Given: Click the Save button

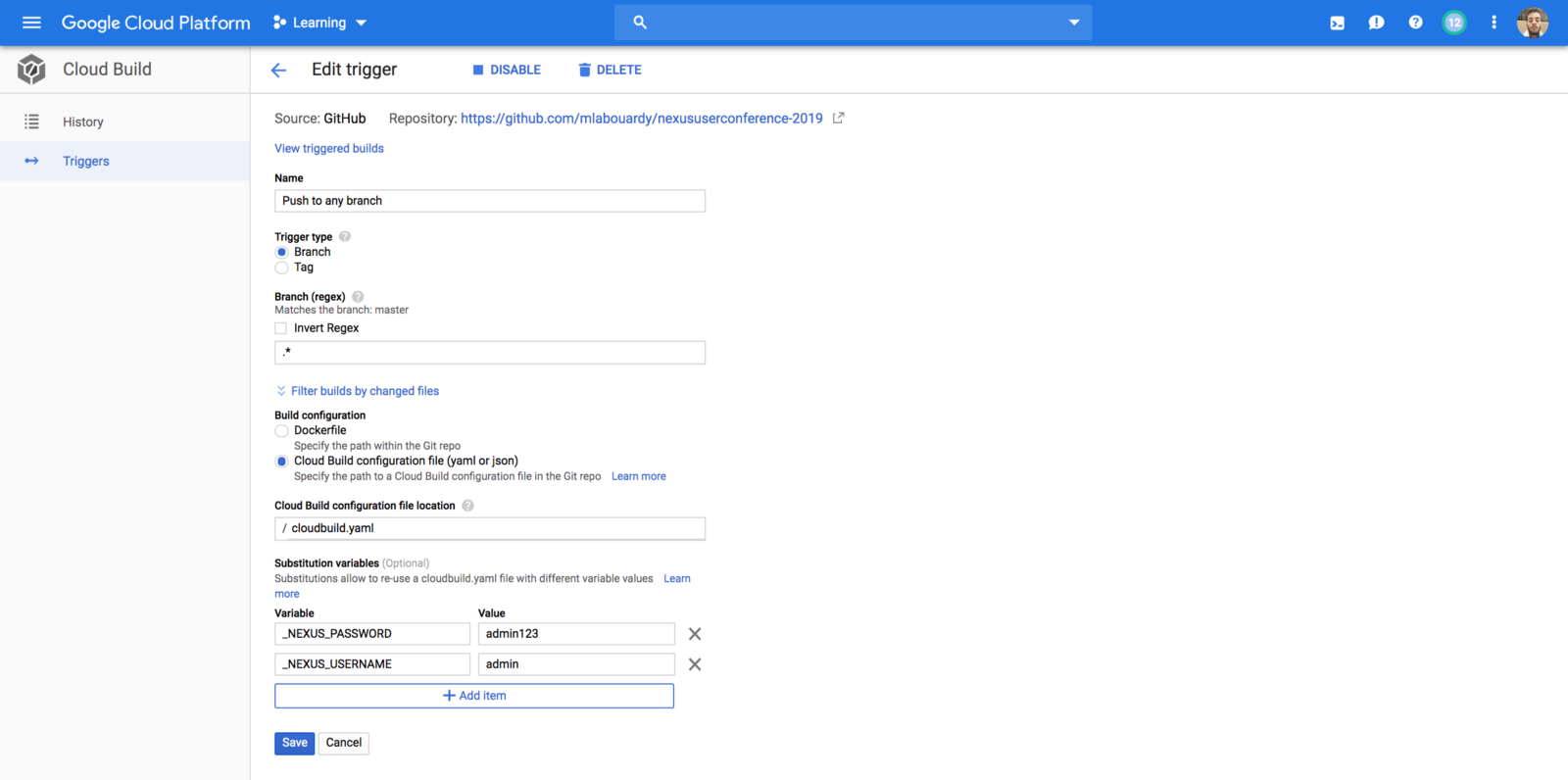Looking at the screenshot, I should pos(294,743).
